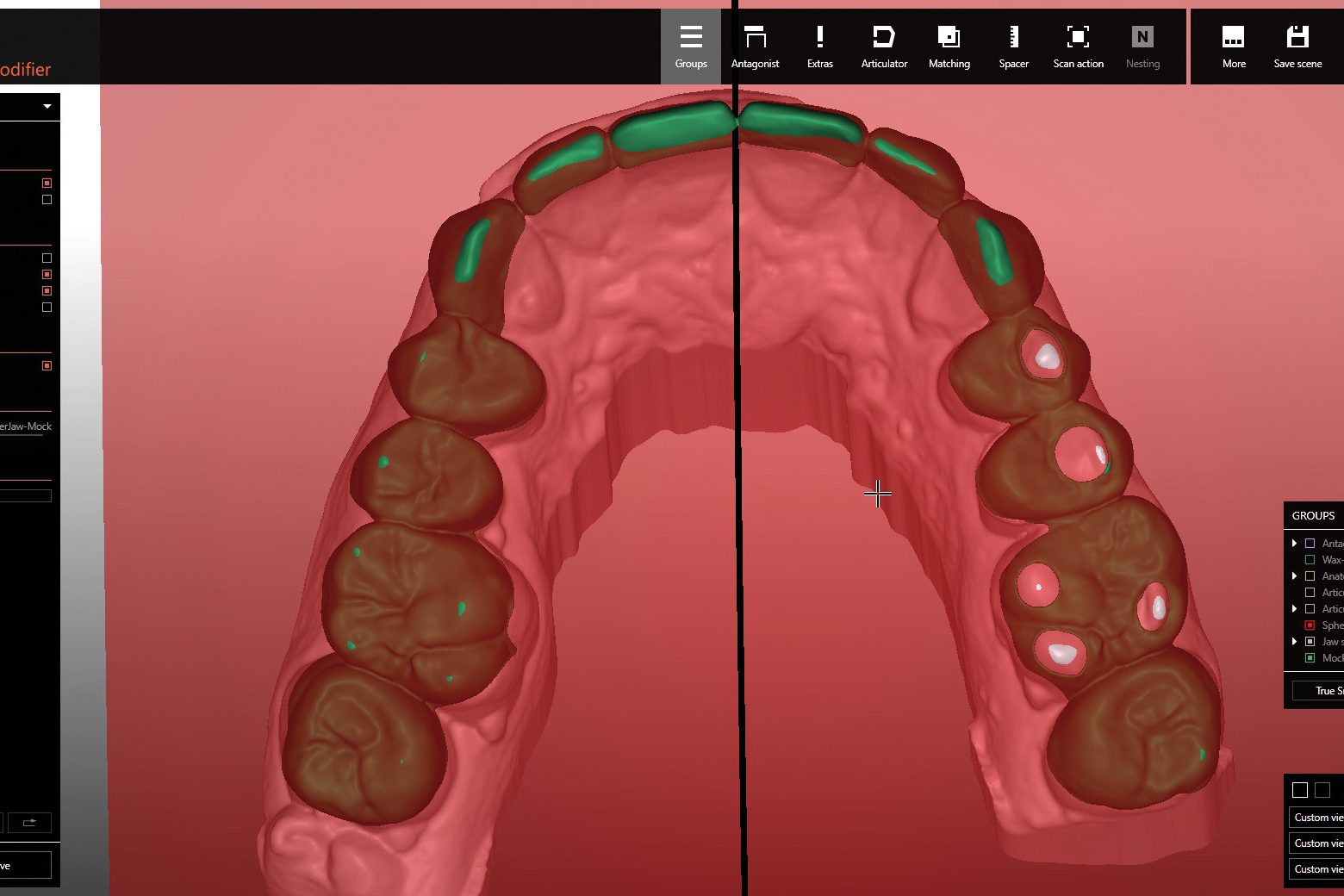Click the Spacer tool icon
This screenshot has width=1344, height=896.
coord(1013,47)
